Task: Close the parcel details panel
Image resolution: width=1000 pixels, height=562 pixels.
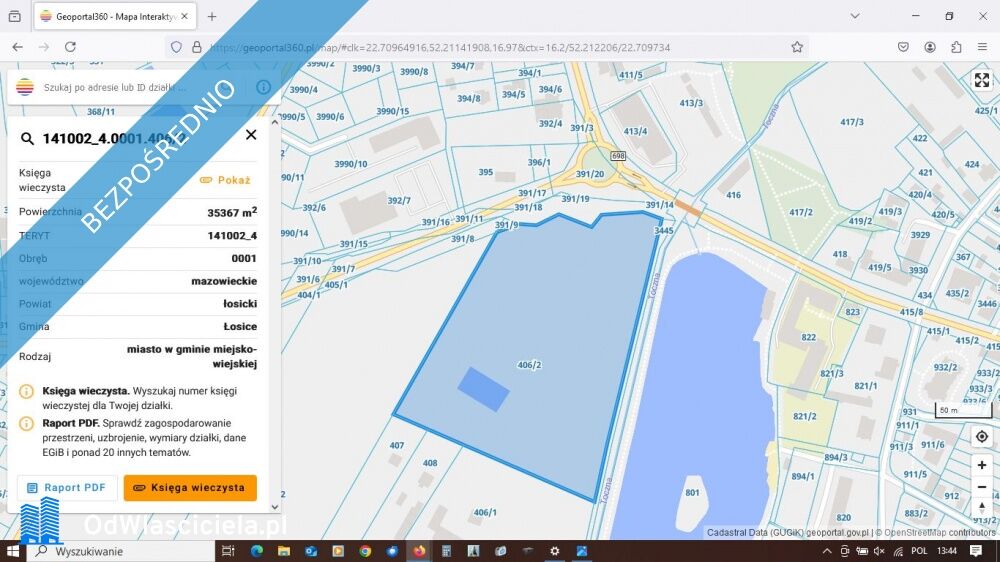Action: point(251,135)
